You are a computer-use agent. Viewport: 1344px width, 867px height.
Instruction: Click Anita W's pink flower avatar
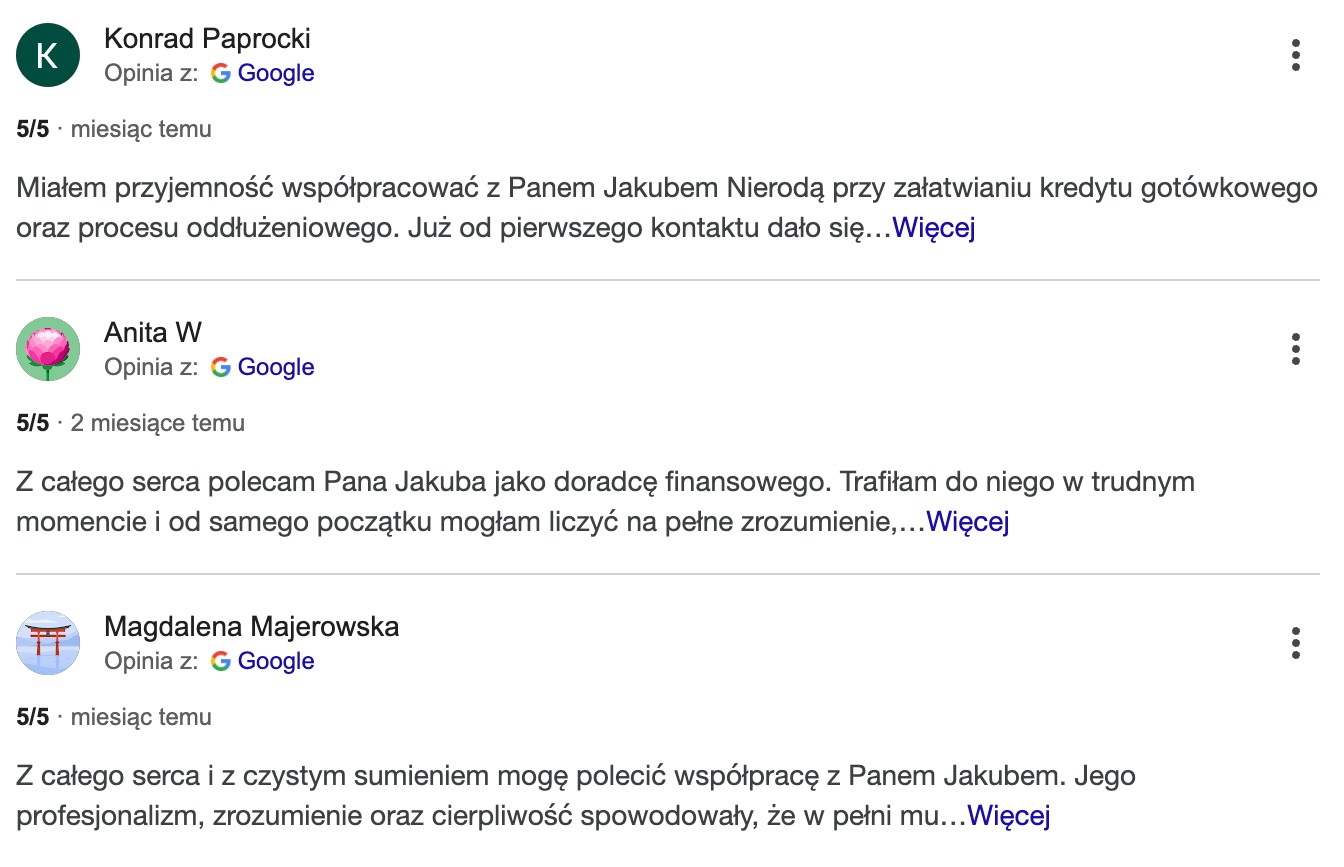click(47, 349)
